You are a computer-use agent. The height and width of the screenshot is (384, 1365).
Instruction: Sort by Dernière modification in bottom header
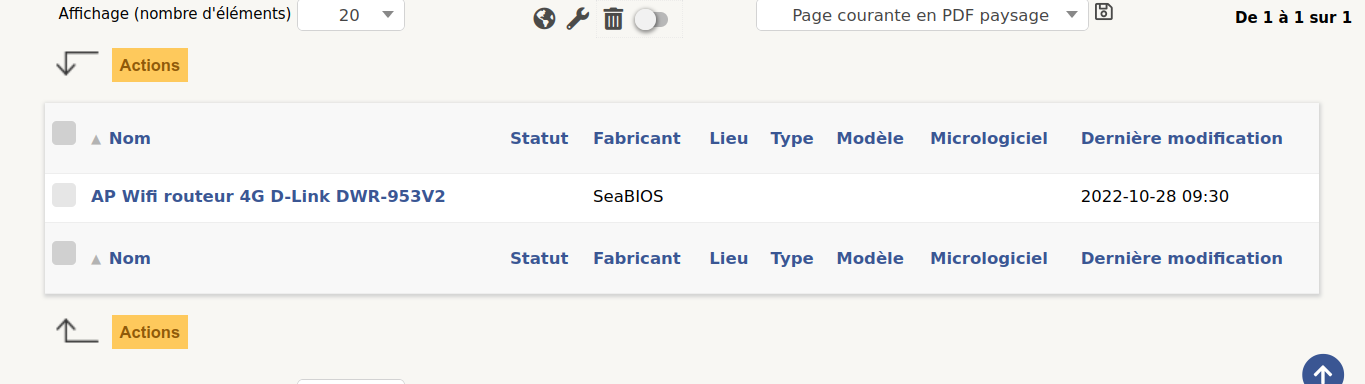click(1182, 258)
